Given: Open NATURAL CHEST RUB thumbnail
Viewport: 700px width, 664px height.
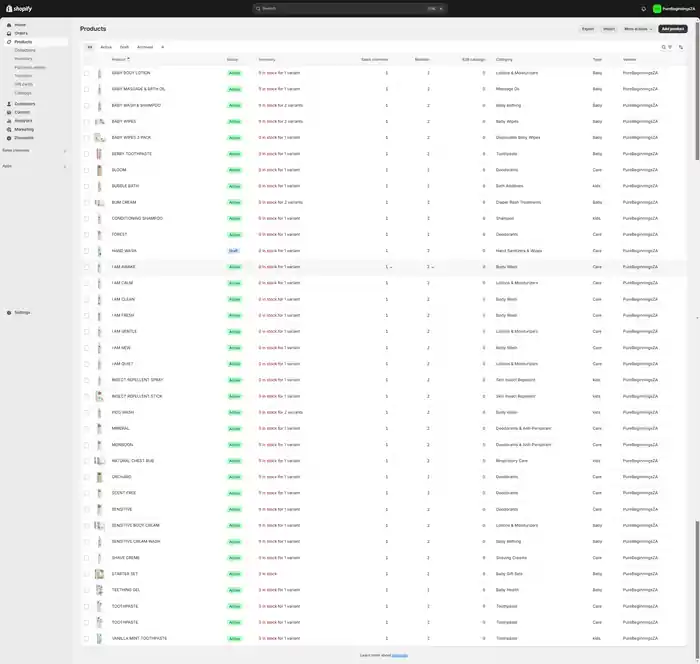Looking at the screenshot, I should point(100,461).
